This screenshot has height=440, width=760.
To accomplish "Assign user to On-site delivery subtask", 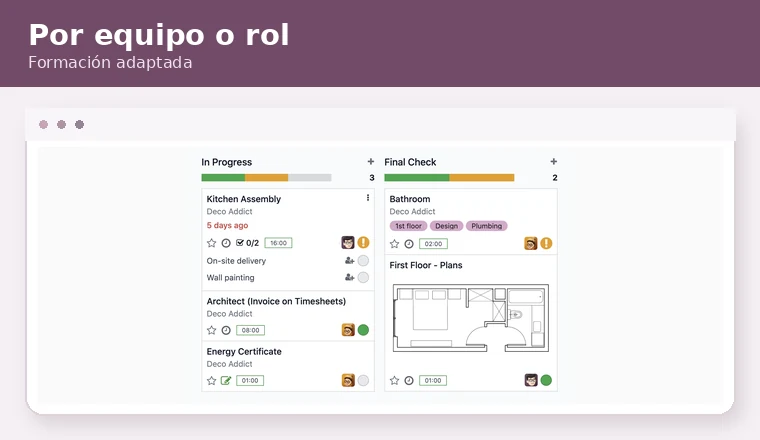I will (x=349, y=261).
